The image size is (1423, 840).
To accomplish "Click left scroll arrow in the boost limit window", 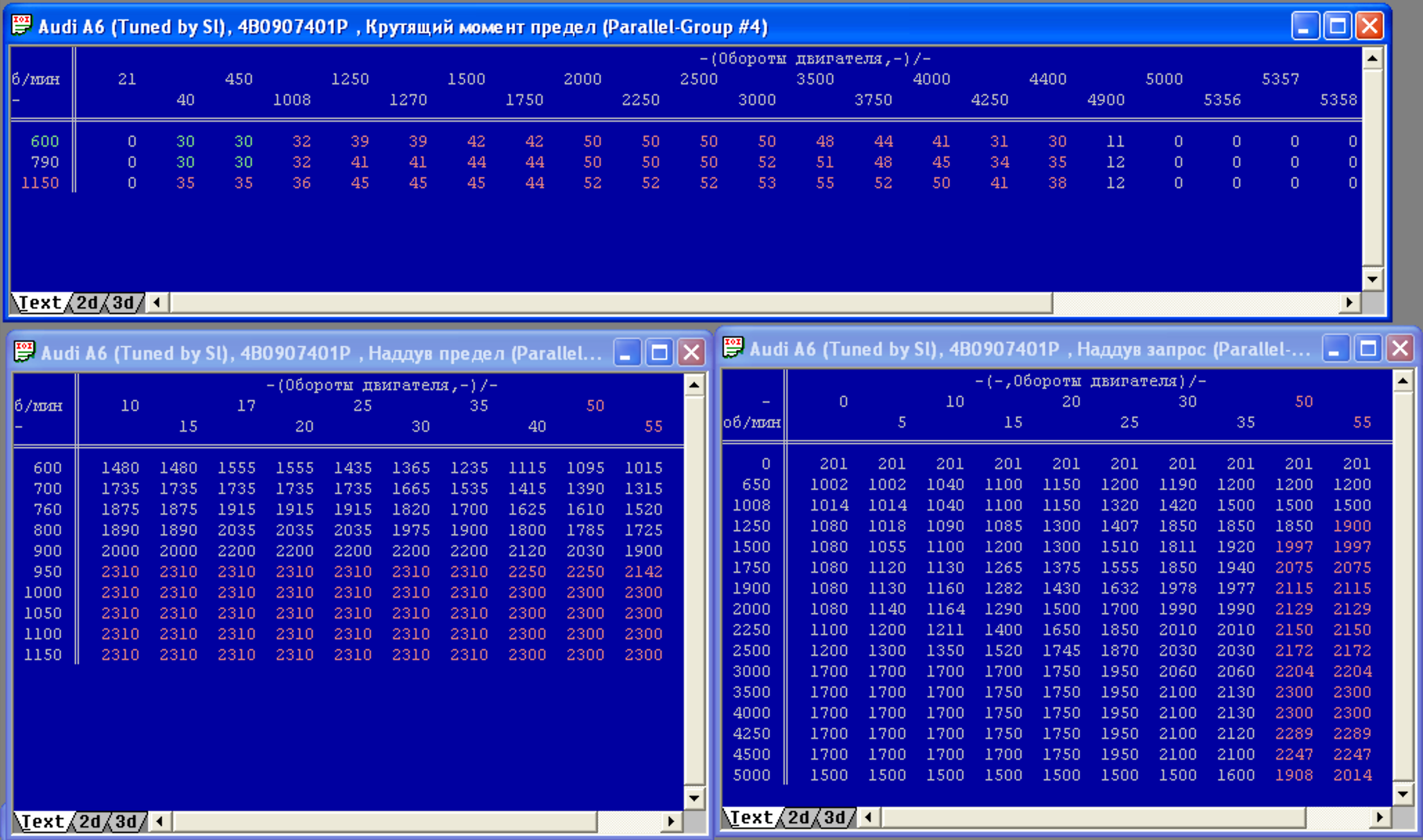I will (160, 821).
